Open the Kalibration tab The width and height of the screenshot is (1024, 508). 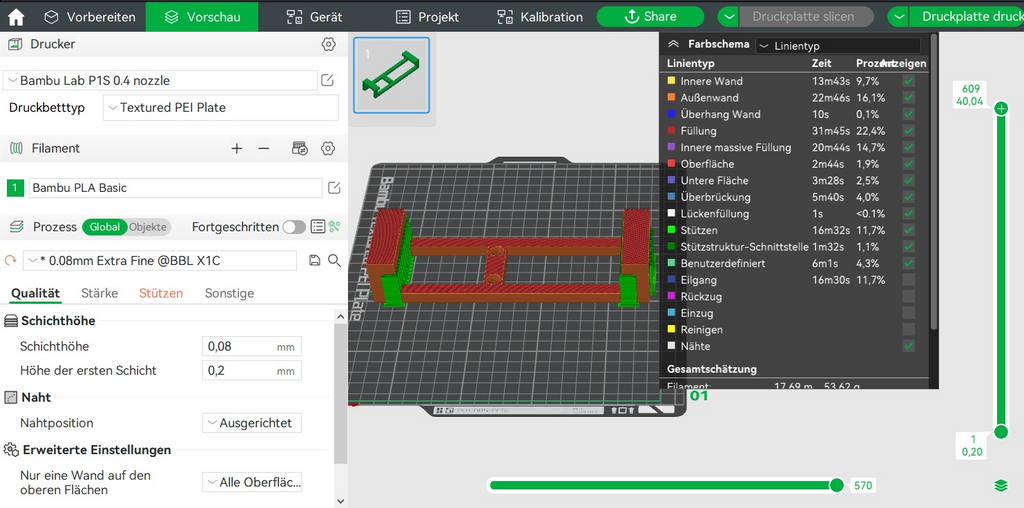click(539, 17)
